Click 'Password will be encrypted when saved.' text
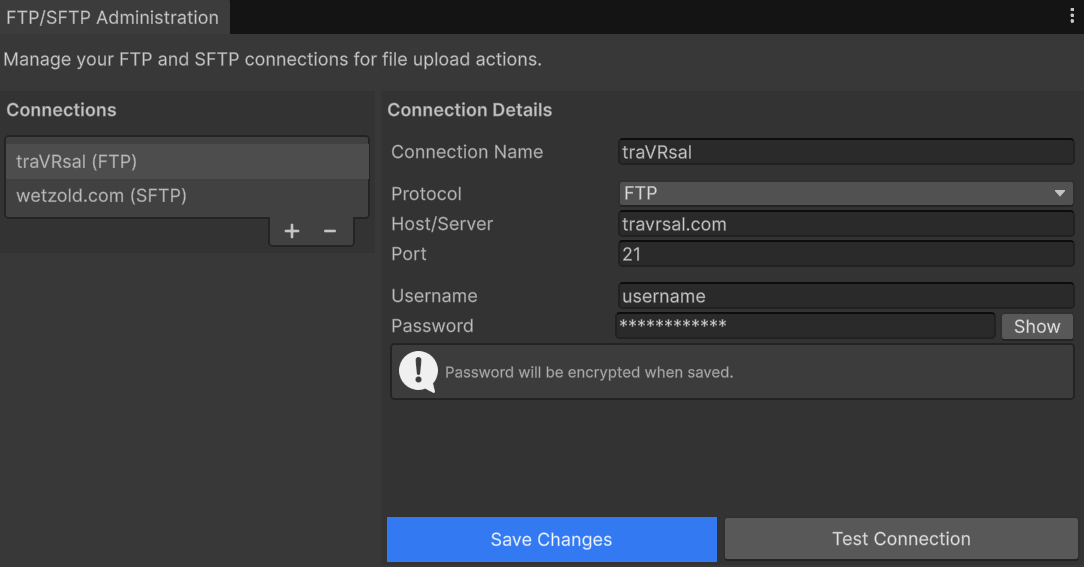Image resolution: width=1084 pixels, height=567 pixels. tap(589, 372)
